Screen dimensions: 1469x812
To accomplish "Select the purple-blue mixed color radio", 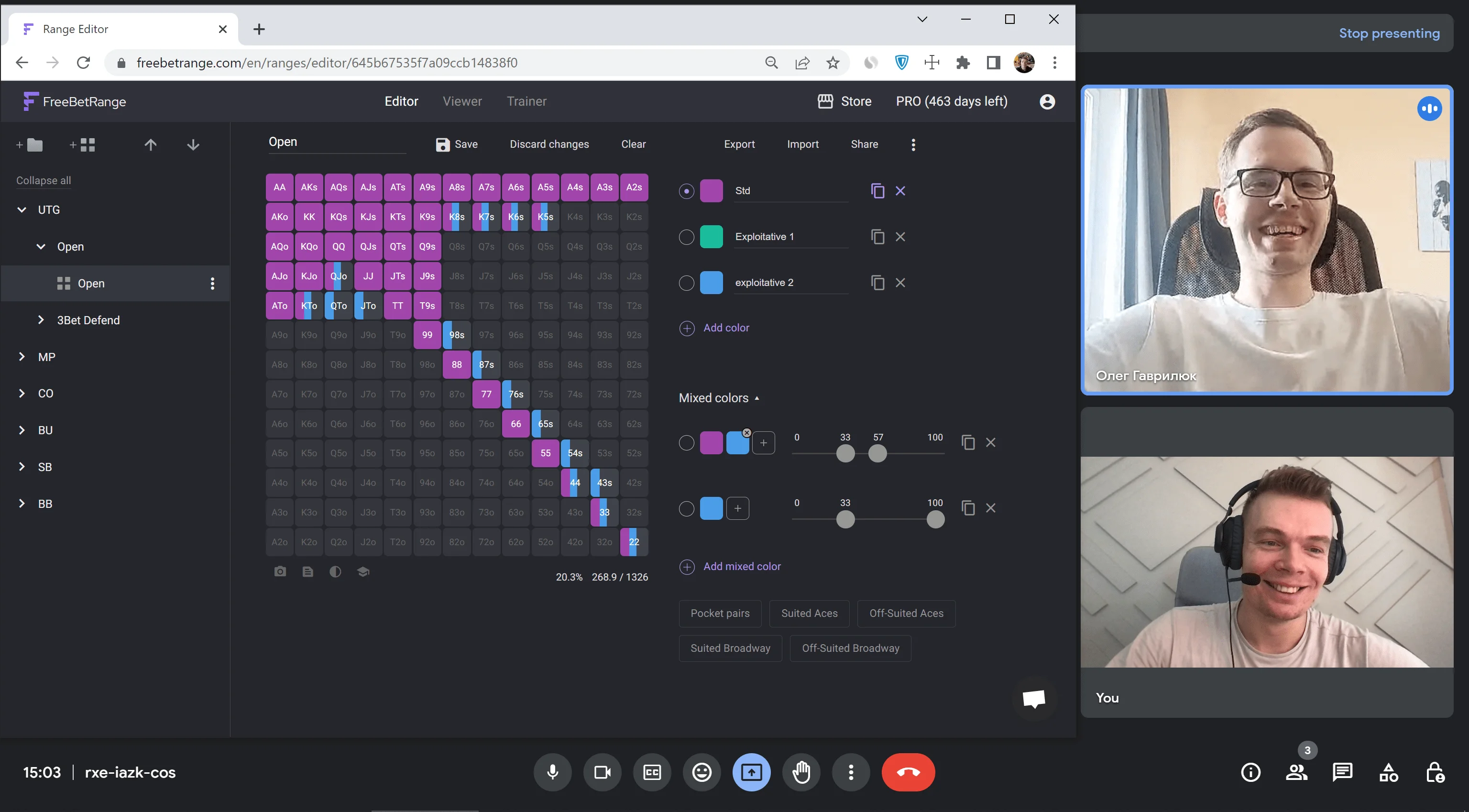I will coord(687,443).
